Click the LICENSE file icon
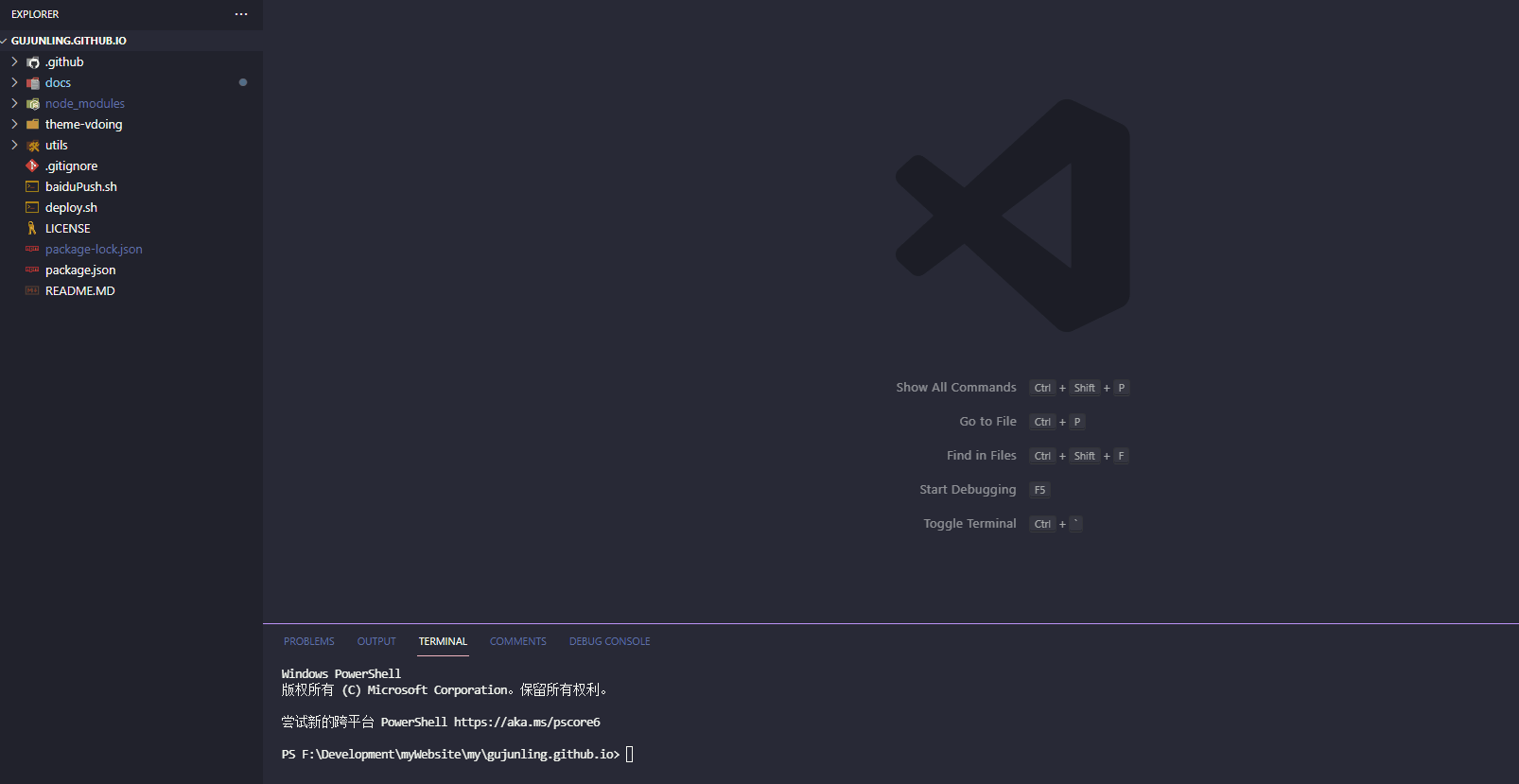 pos(32,228)
